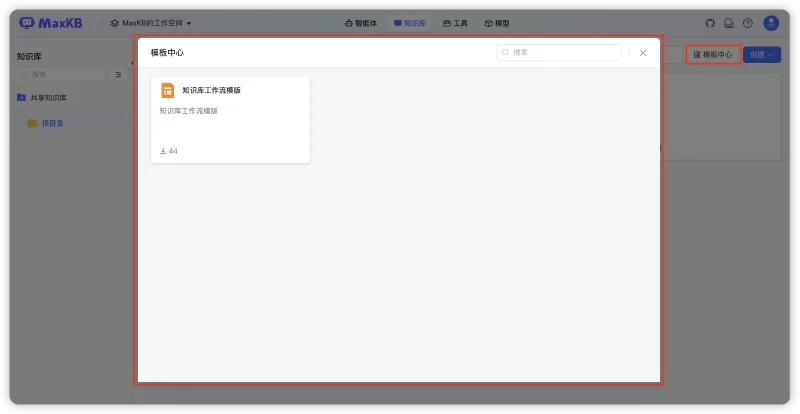Viewport: 800px width, 414px height.
Task: Click the template description 知识库工作流模版
Action: (189, 111)
